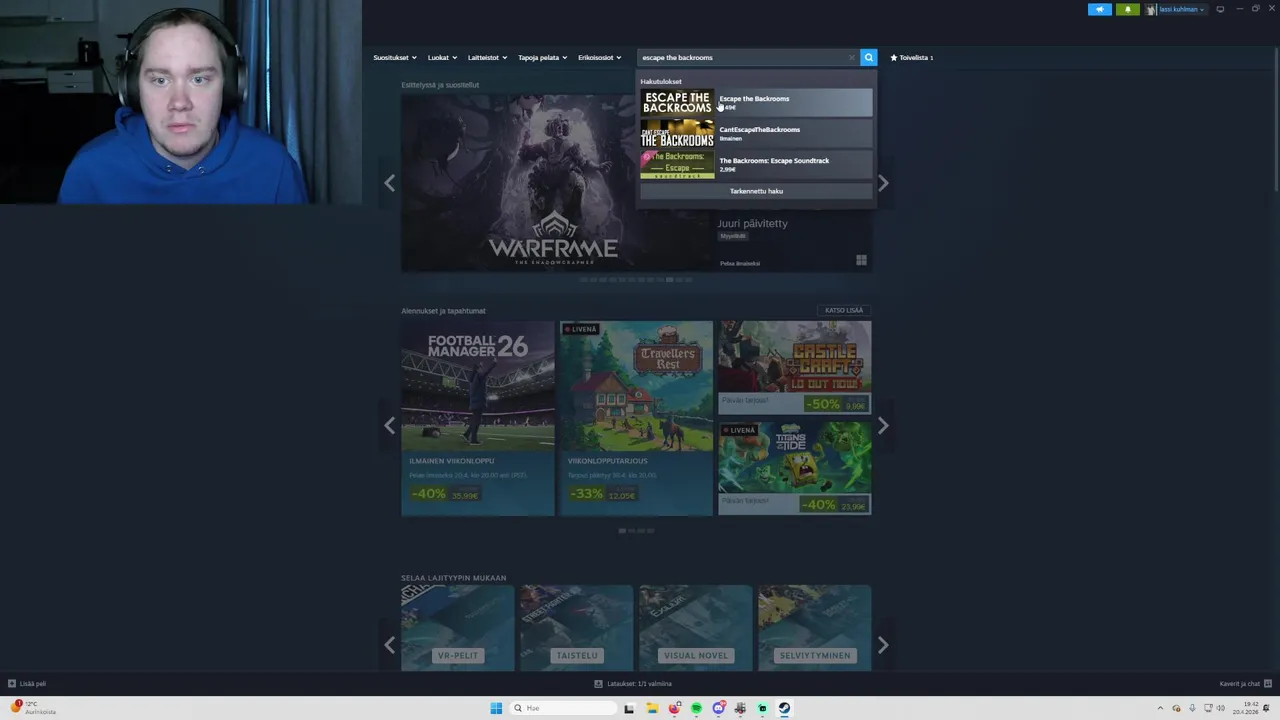Open the SpongeBob Titans of the Tide deal
This screenshot has height=720, width=1280.
click(x=795, y=468)
